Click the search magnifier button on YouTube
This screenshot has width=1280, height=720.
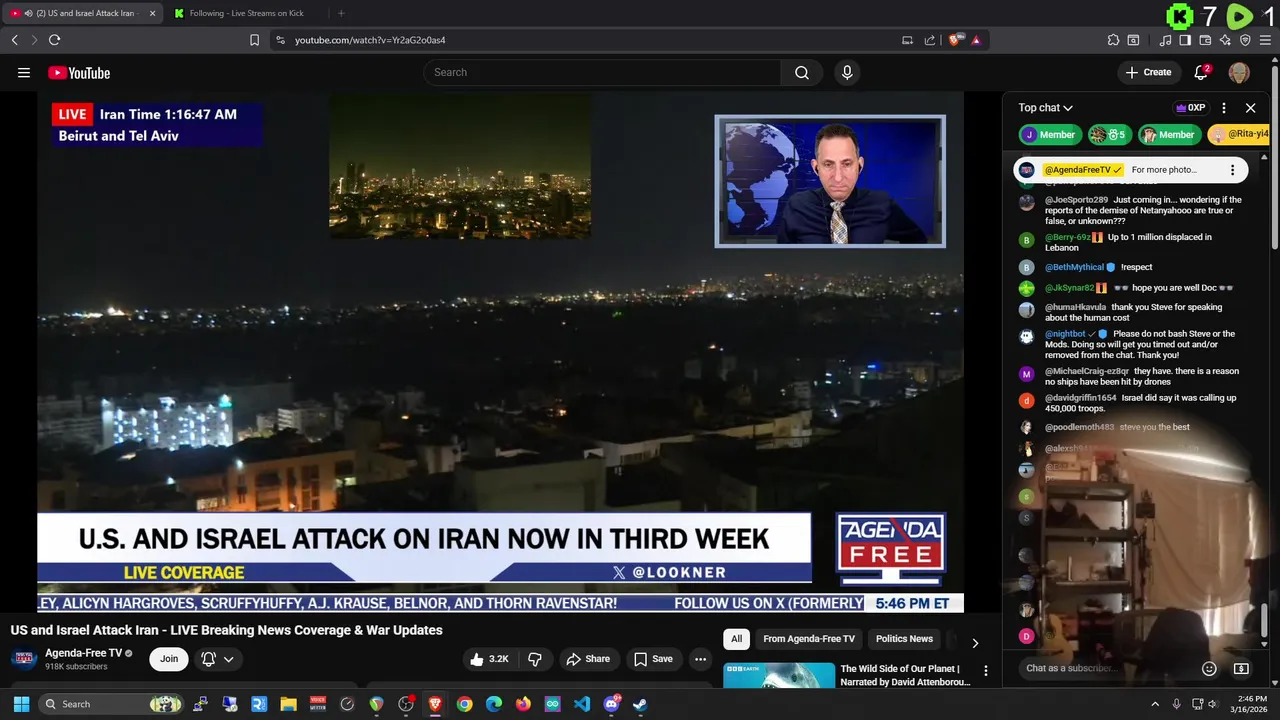(x=802, y=72)
